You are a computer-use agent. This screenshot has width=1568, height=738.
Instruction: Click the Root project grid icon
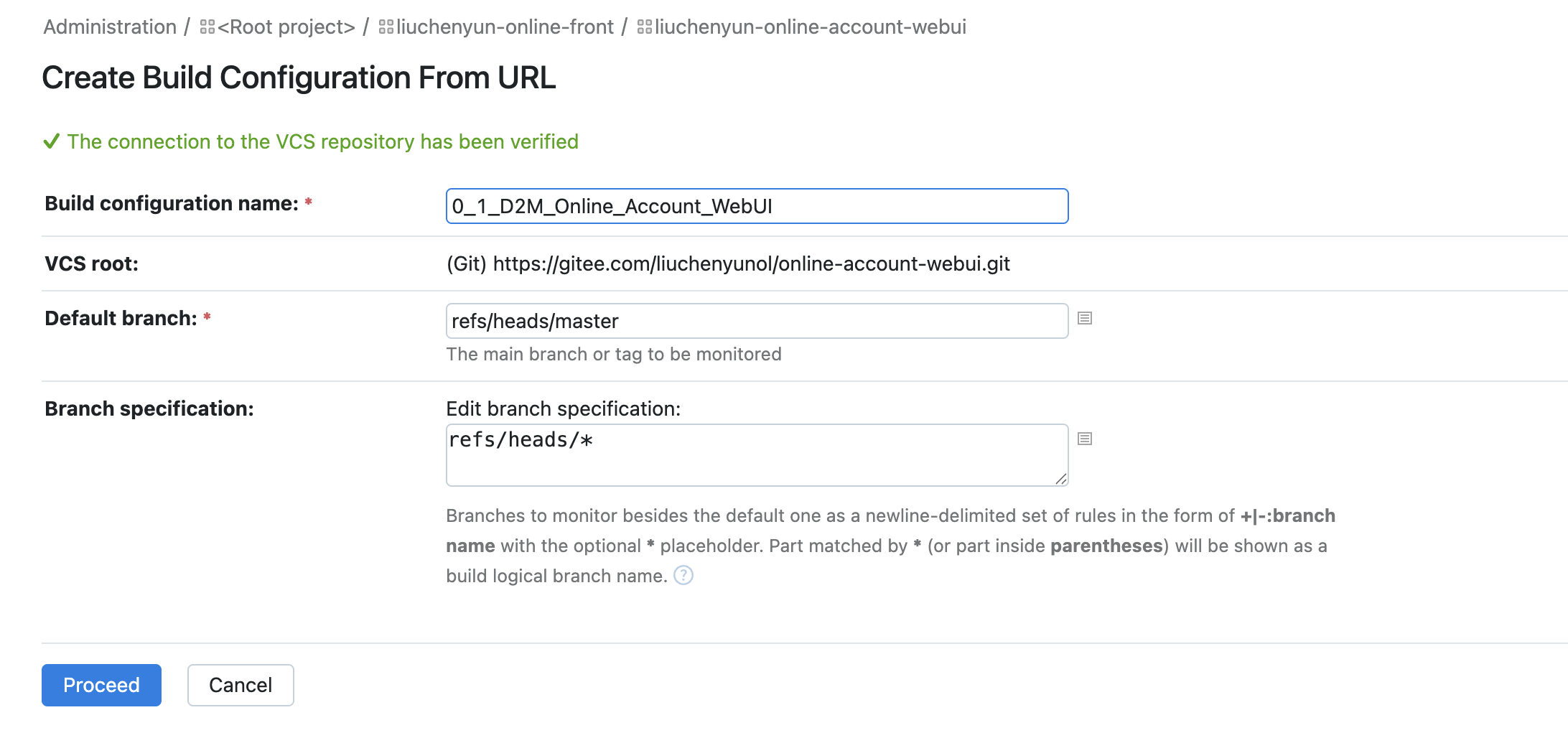[207, 27]
